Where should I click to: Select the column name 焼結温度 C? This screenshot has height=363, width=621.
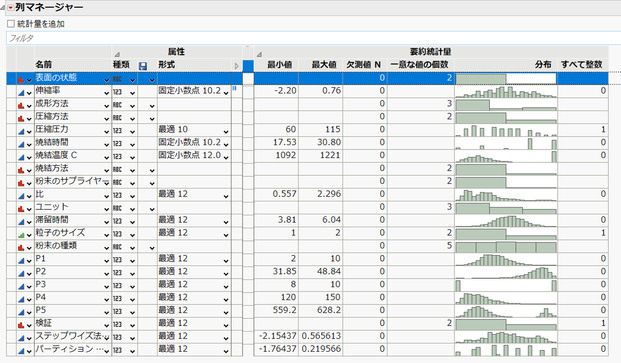click(x=56, y=155)
